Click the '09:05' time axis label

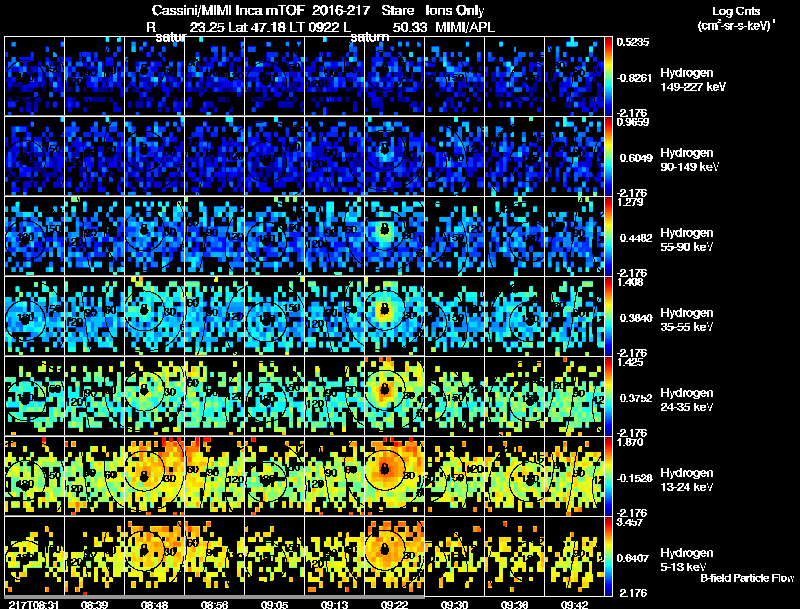[x=274, y=604]
